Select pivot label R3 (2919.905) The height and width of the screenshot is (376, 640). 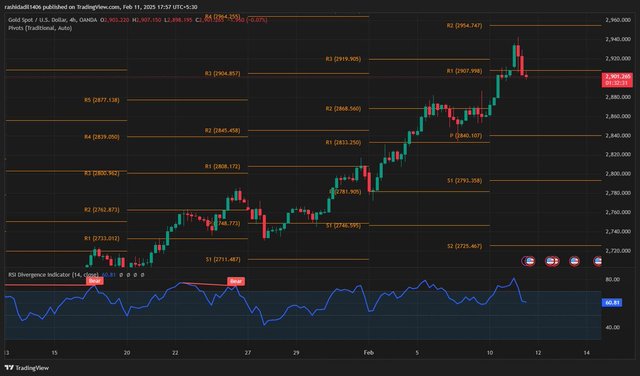pyautogui.click(x=343, y=59)
